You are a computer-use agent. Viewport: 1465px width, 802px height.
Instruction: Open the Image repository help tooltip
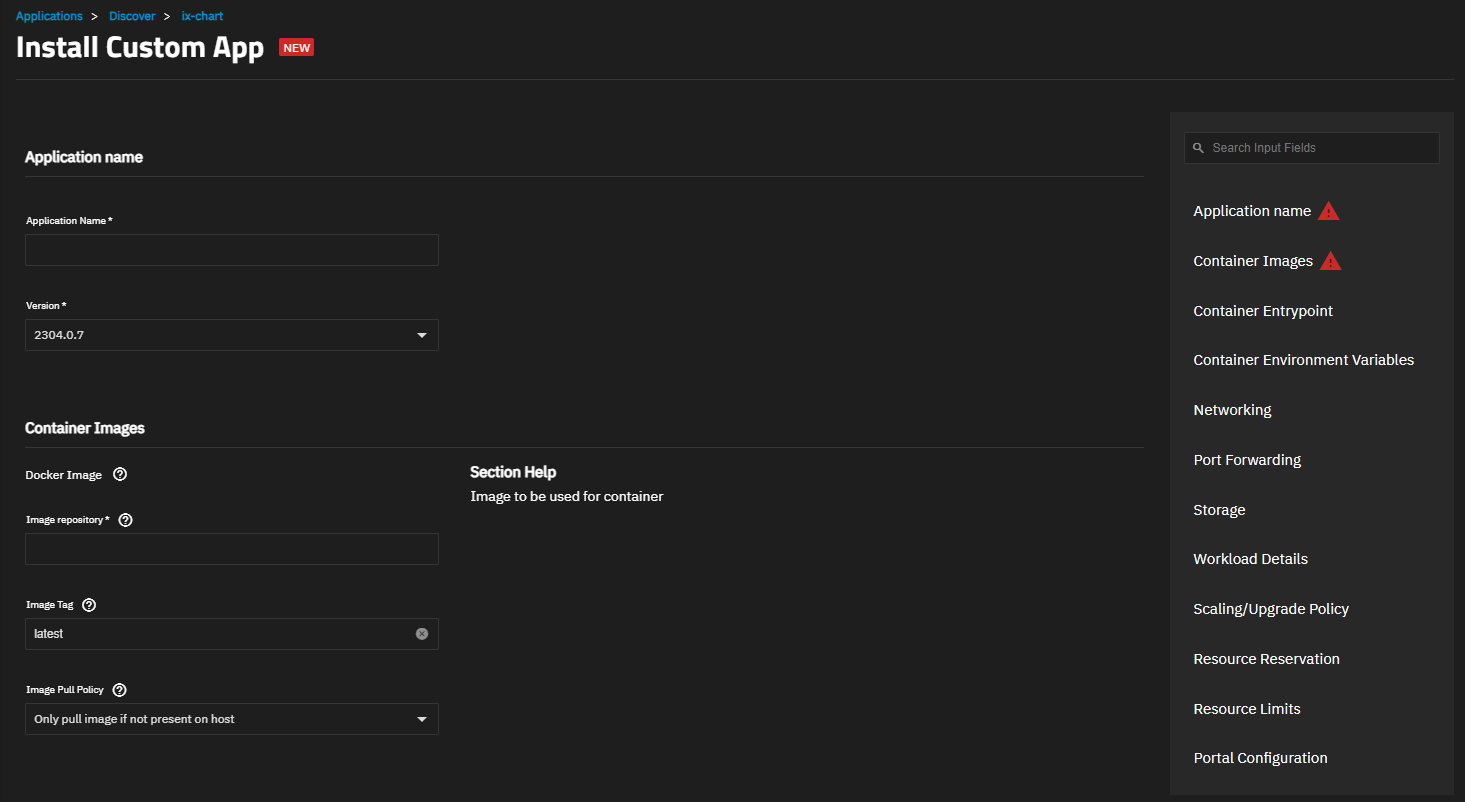click(125, 520)
